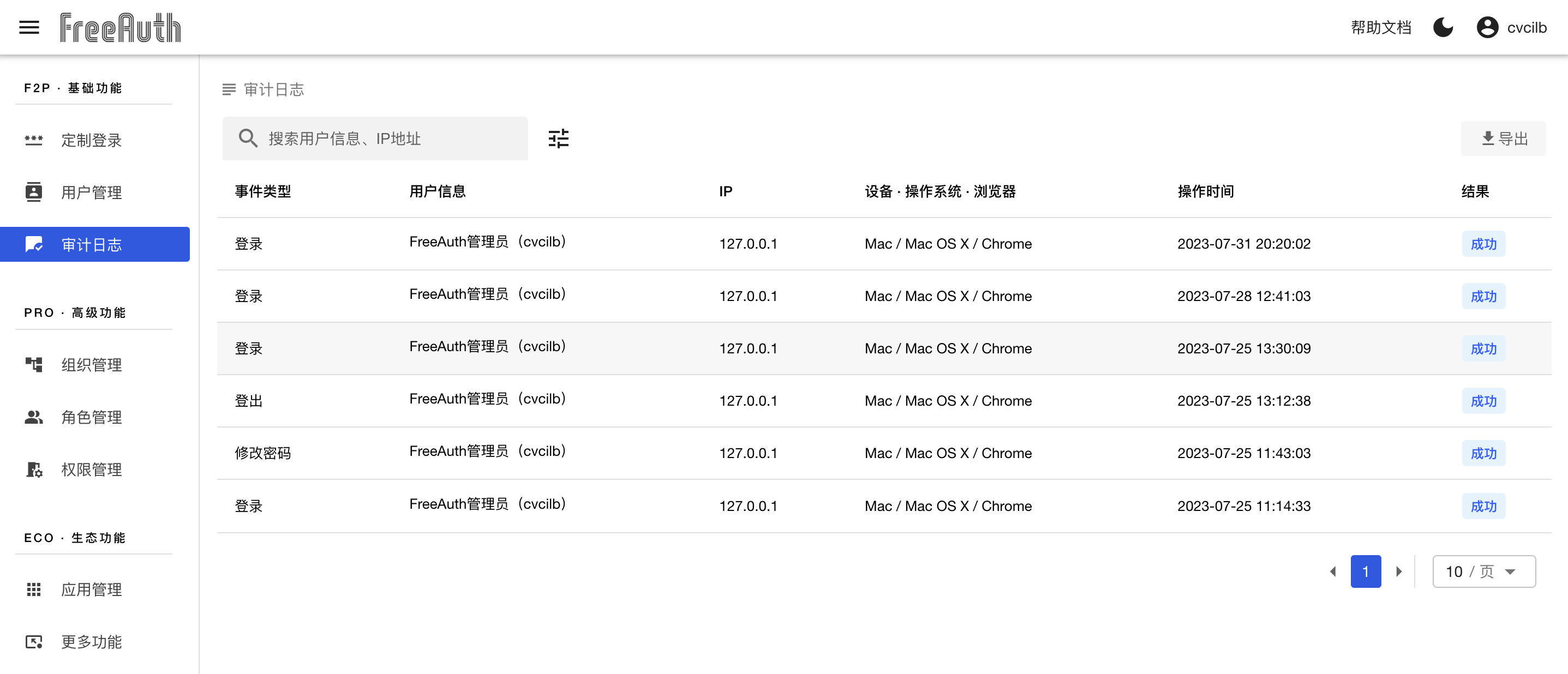Viewport: 1568px width, 674px height.
Task: Select the 登出 event type cell
Action: coord(248,400)
